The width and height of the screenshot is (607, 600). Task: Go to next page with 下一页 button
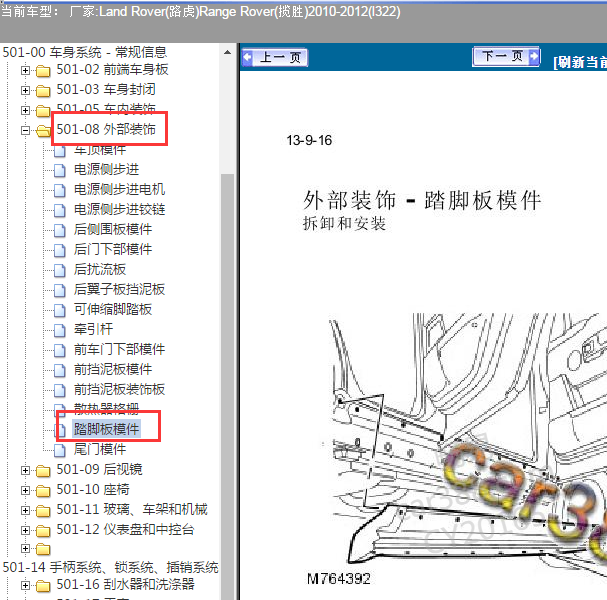click(506, 57)
